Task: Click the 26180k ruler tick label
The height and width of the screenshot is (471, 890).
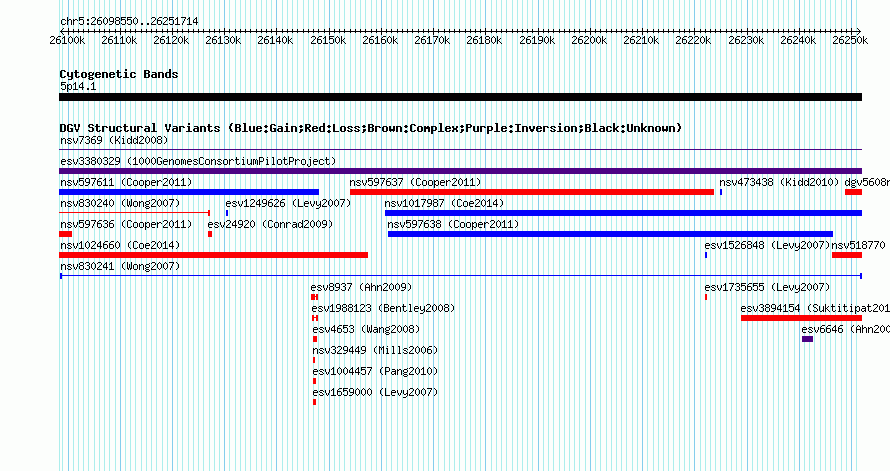Action: coord(484,40)
